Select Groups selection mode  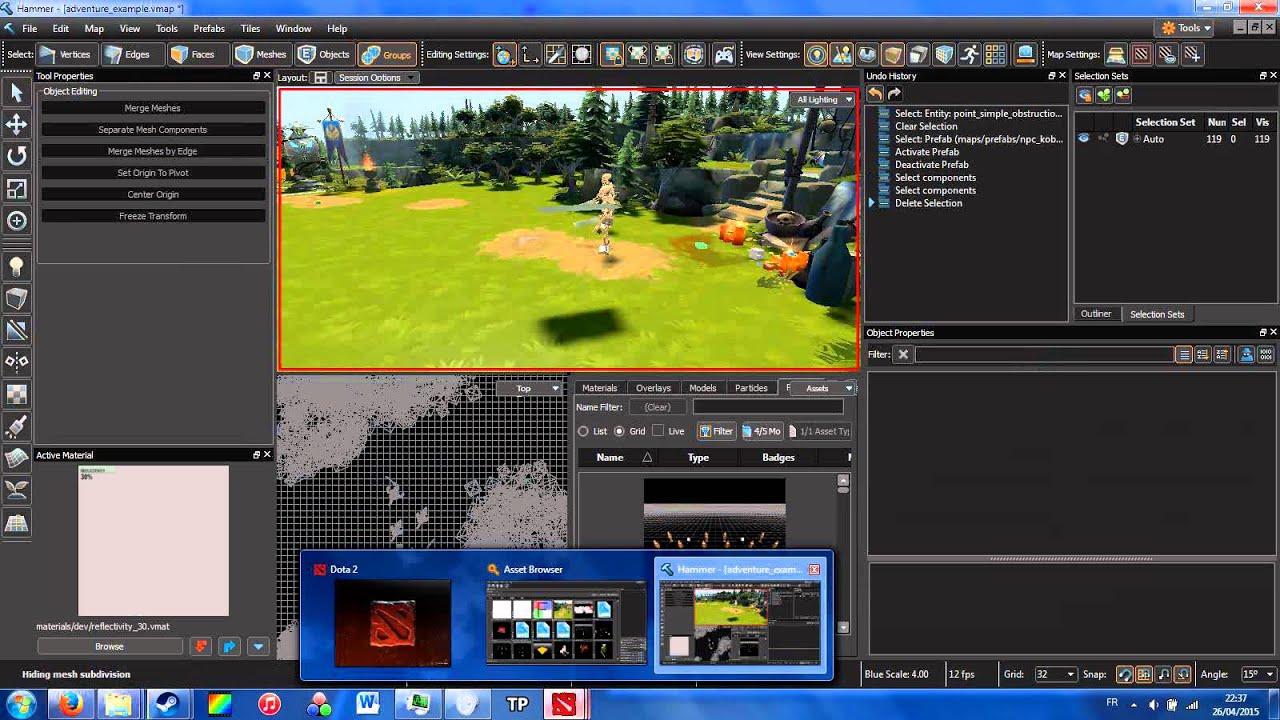coord(386,54)
